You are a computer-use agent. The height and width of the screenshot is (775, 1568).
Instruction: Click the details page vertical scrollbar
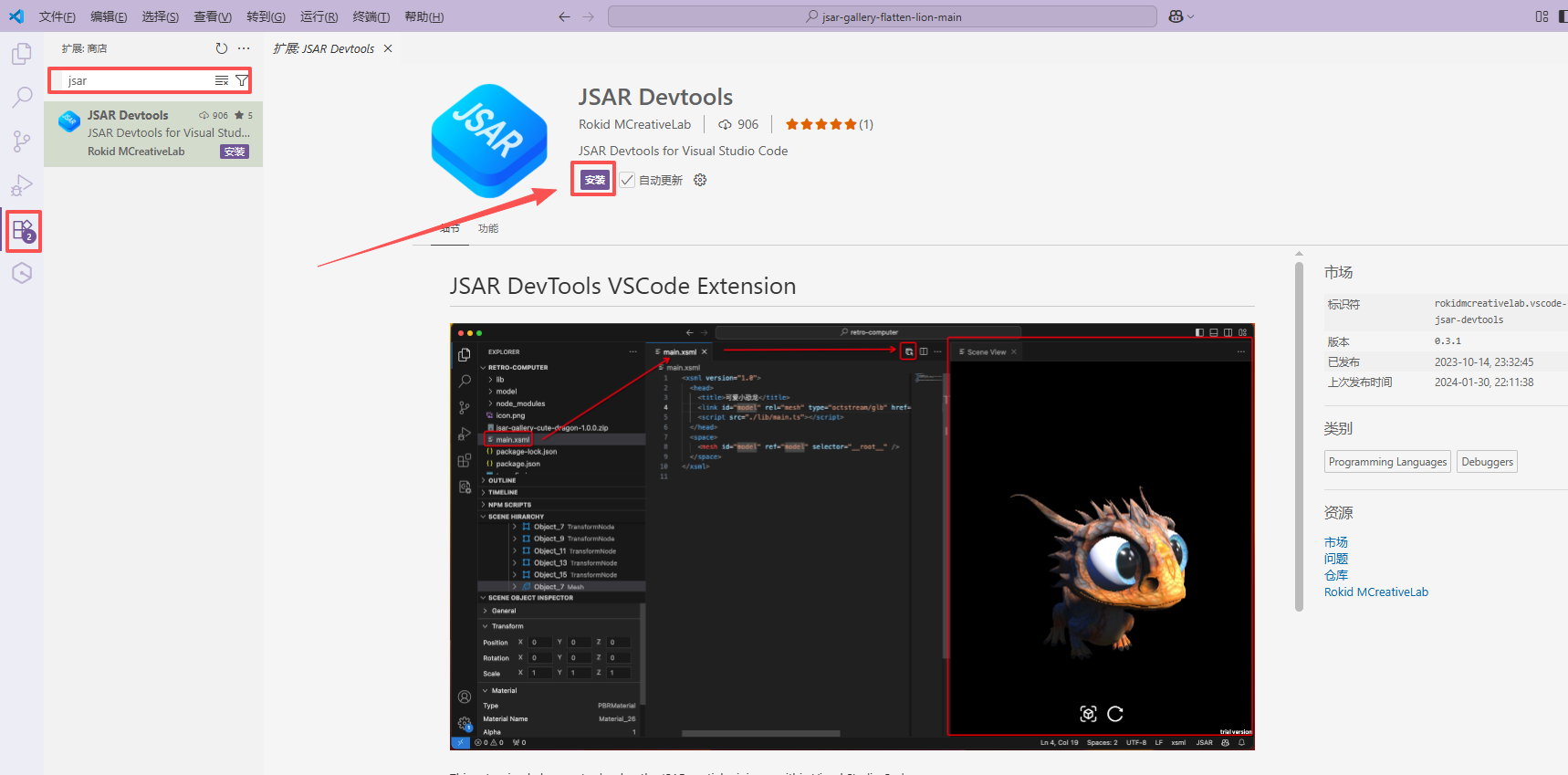pos(1299,436)
